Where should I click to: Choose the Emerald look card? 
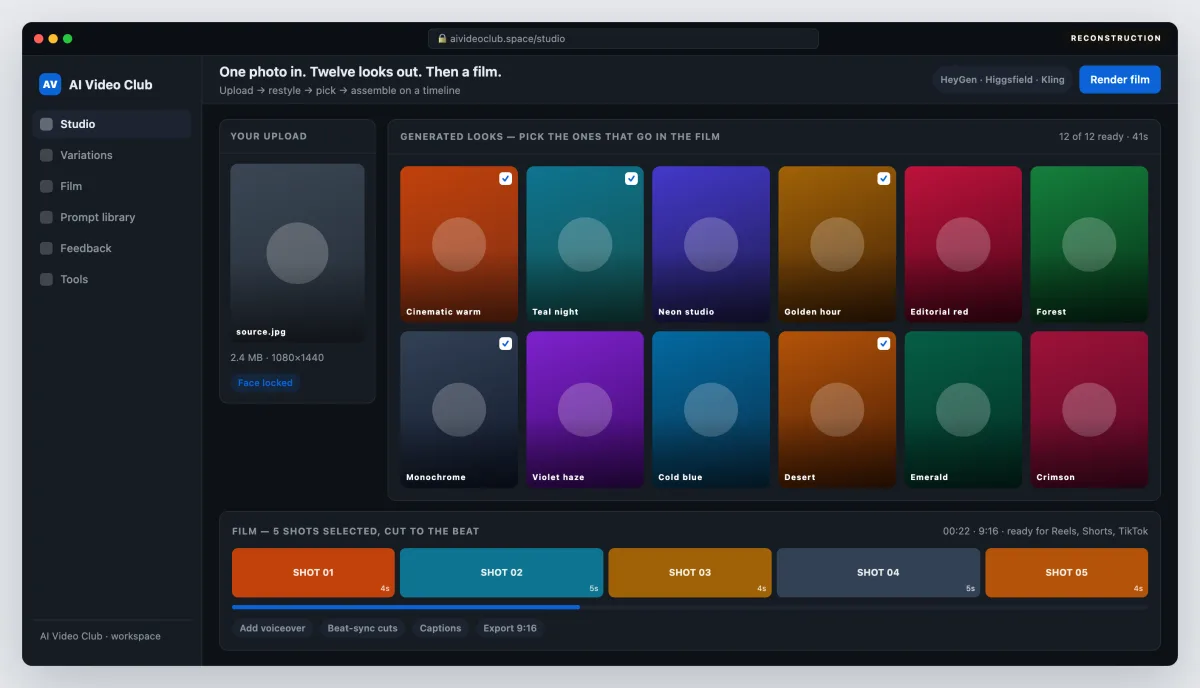point(963,409)
